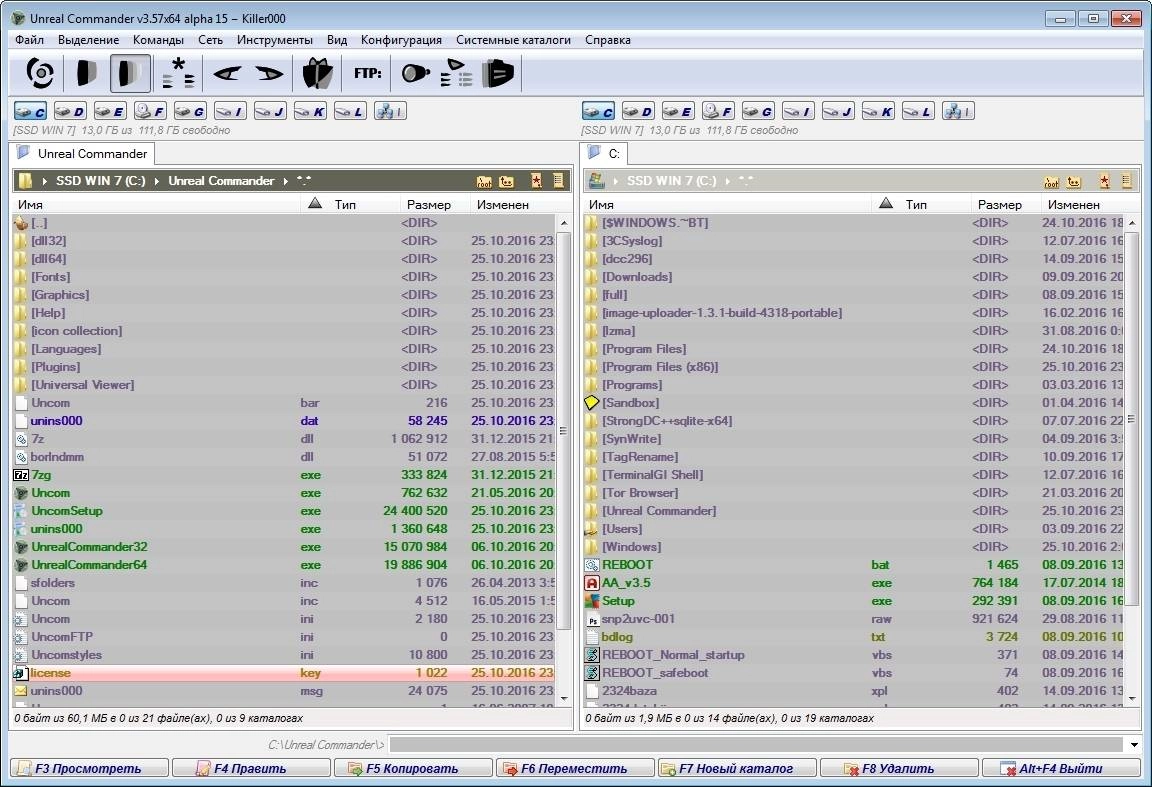Switch right panel to drive L

918,111
